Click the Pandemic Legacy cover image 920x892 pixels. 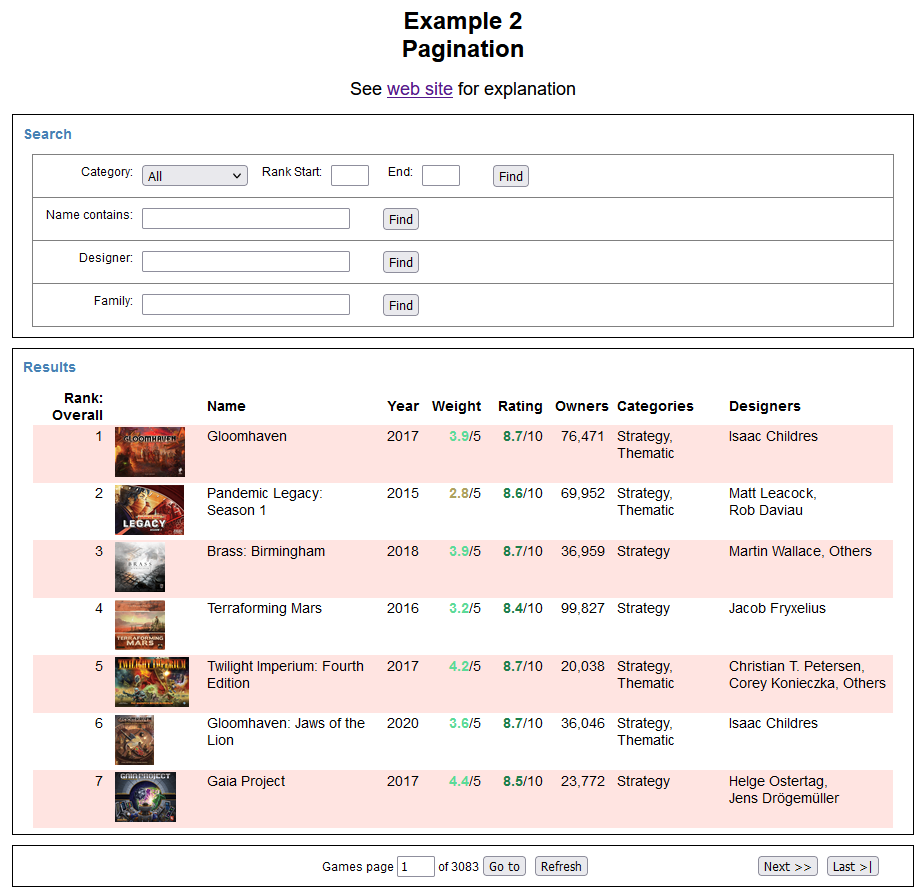pos(149,510)
